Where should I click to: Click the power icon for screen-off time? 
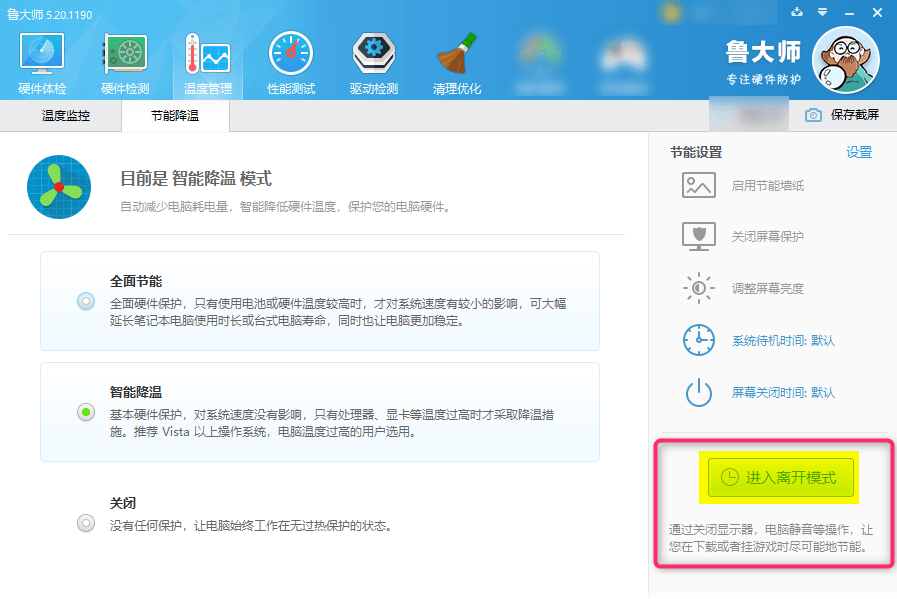click(x=698, y=392)
